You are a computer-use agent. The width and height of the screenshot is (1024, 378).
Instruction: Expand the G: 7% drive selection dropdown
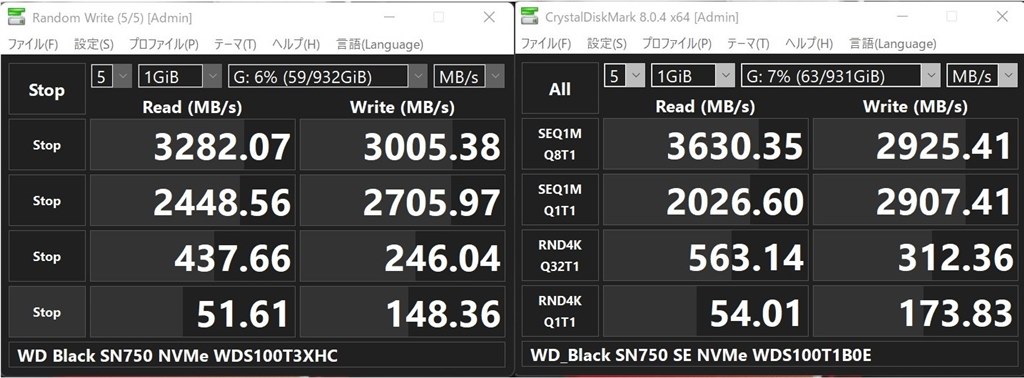tap(841, 76)
